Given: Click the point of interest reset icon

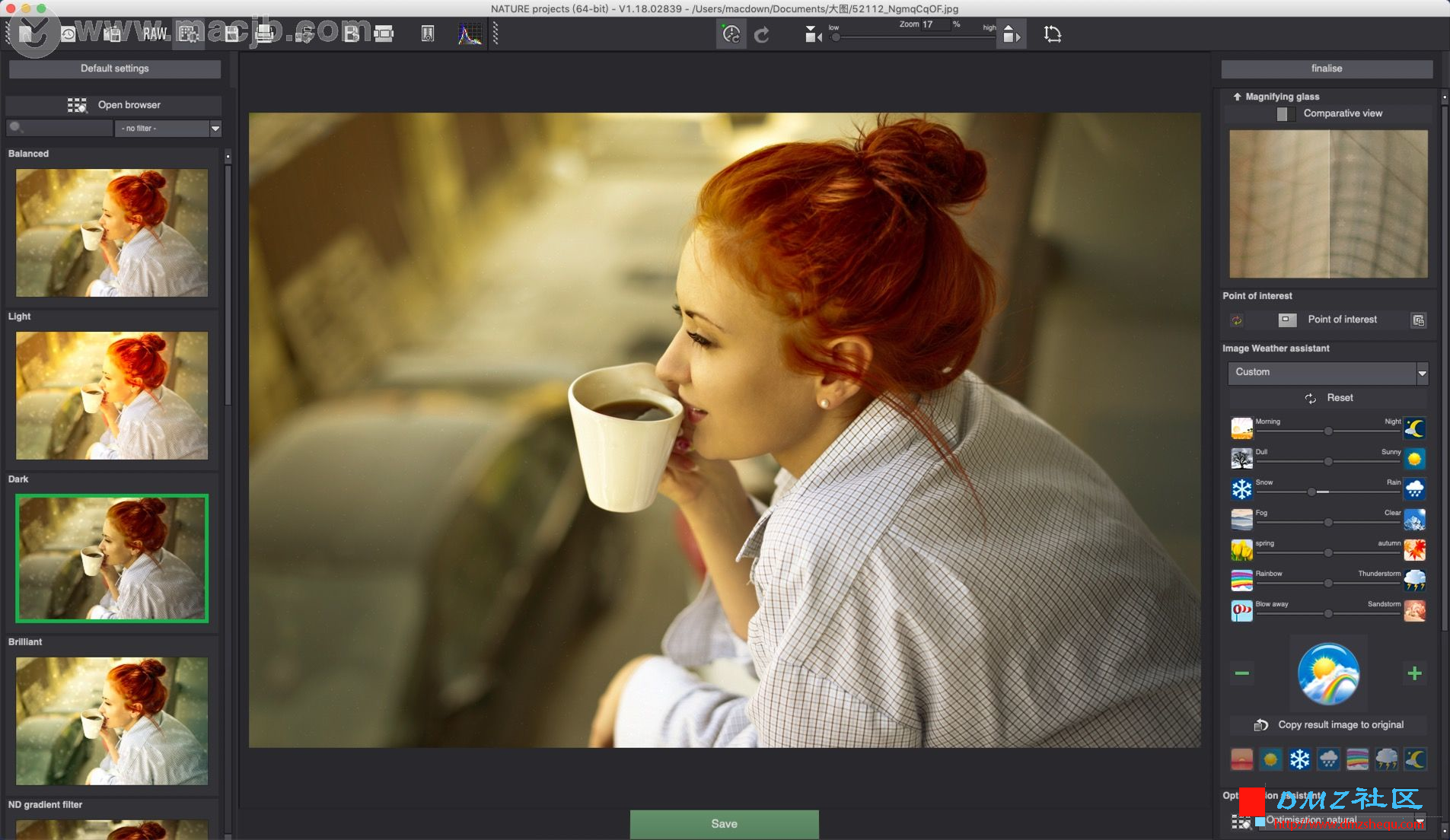Looking at the screenshot, I should click(x=1237, y=320).
